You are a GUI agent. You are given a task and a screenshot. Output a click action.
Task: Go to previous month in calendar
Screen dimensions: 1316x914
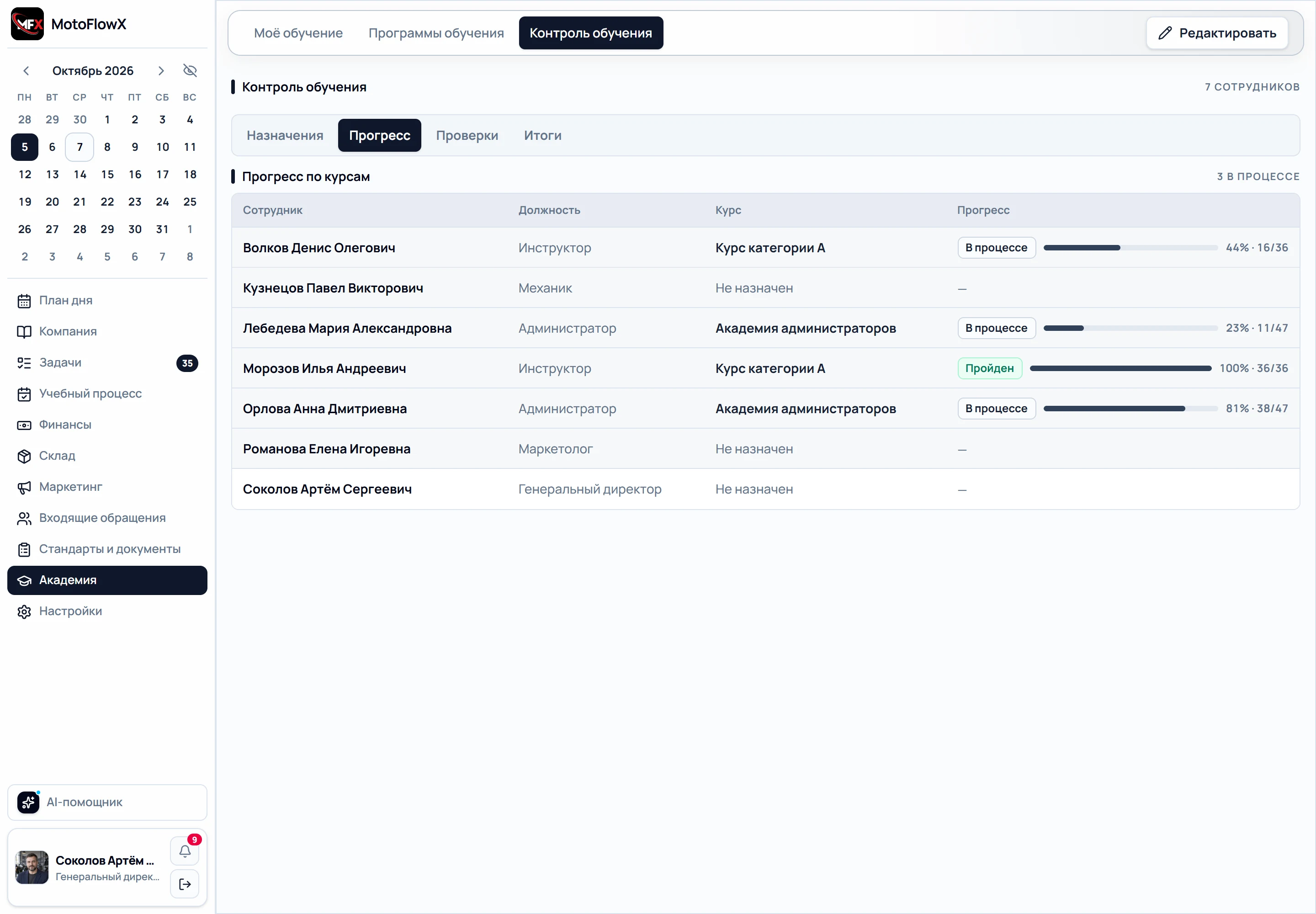tap(26, 70)
